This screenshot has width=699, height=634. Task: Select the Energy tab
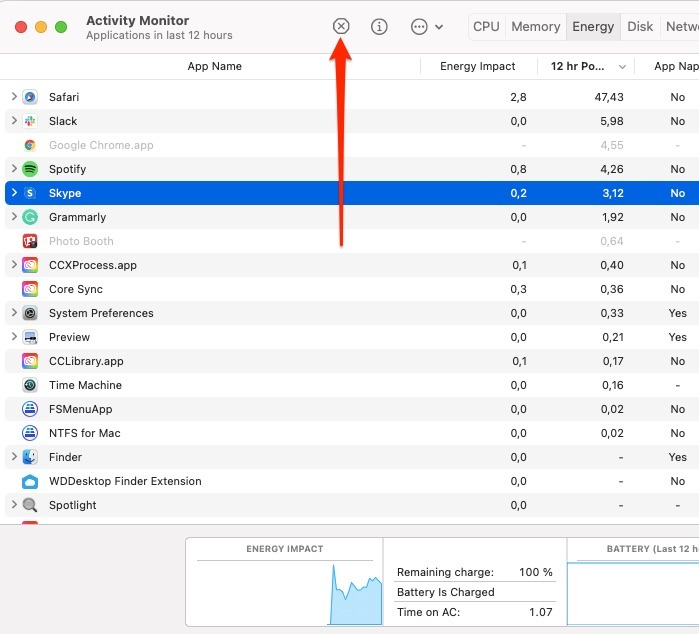[593, 27]
